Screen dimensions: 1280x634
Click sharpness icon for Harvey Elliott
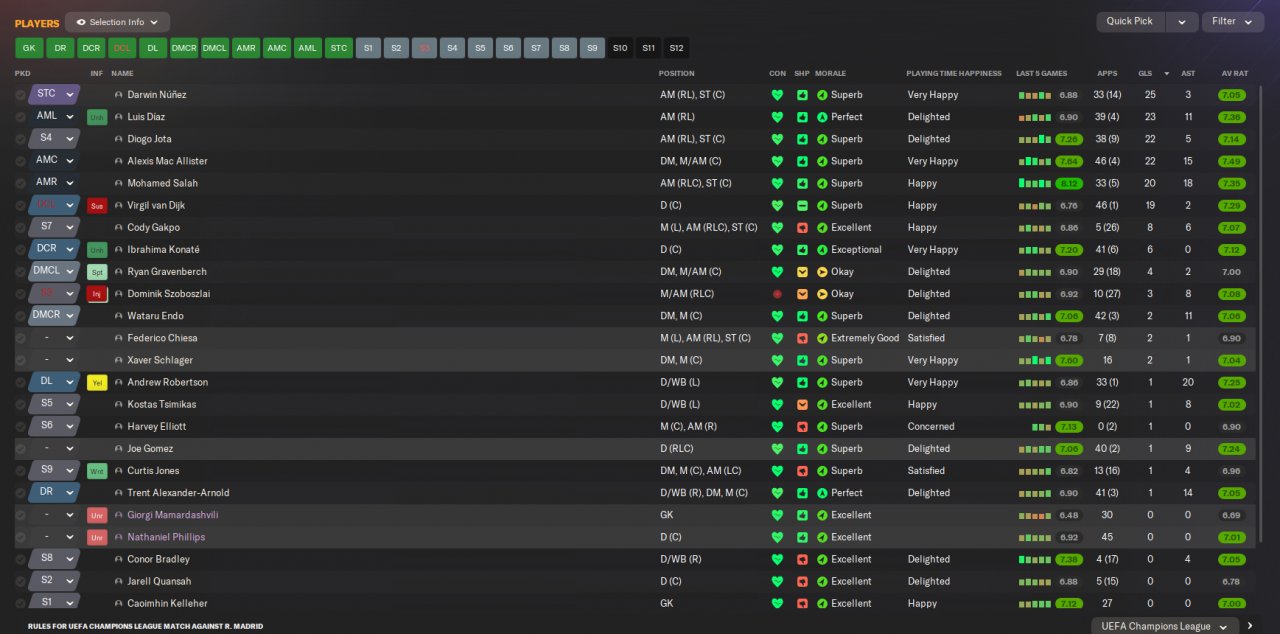pyautogui.click(x=802, y=427)
